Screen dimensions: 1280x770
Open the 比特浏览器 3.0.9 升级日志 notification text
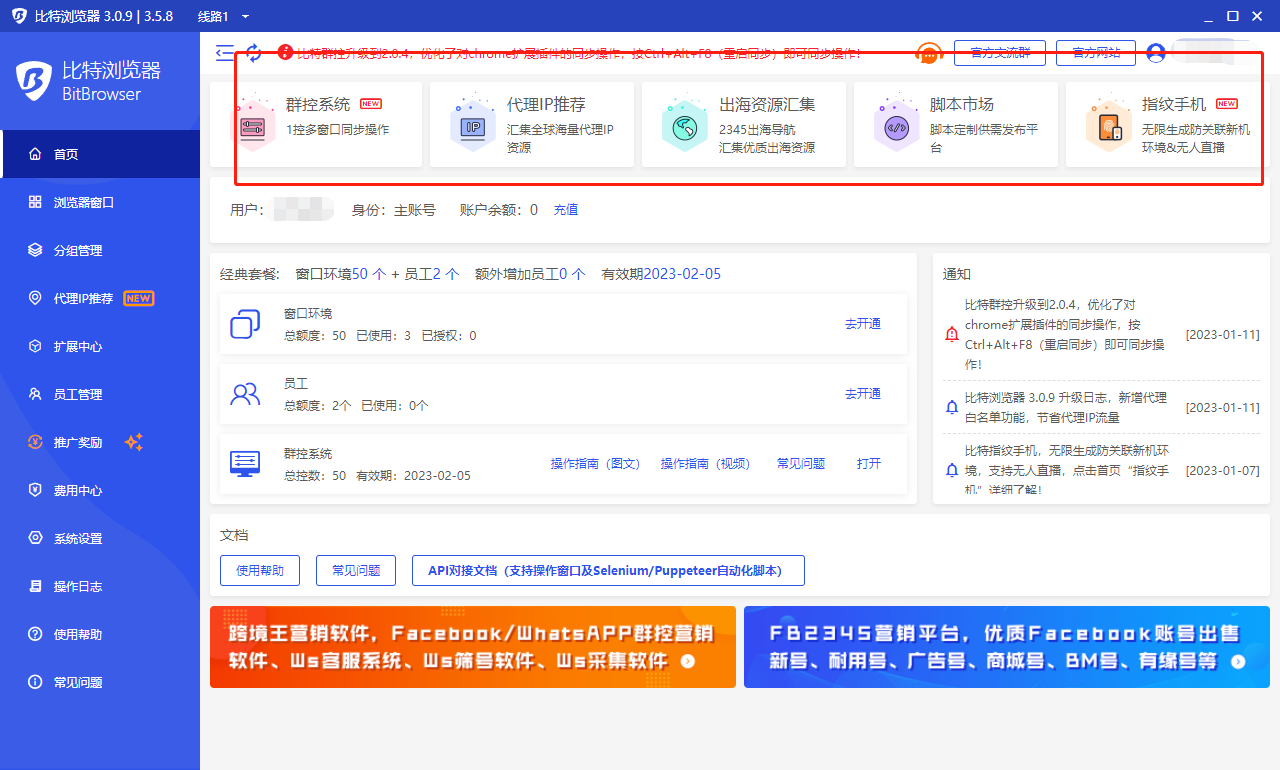tap(1066, 408)
